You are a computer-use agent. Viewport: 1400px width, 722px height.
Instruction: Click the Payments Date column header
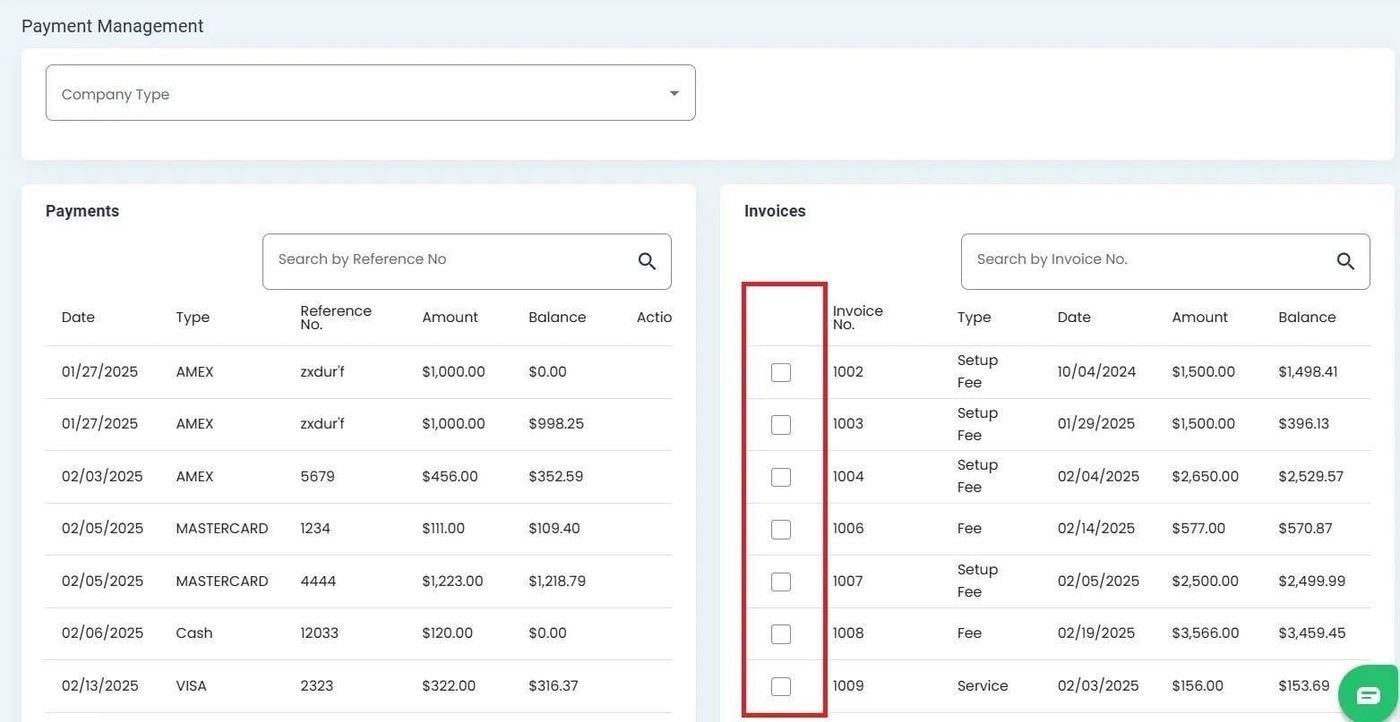(x=78, y=317)
